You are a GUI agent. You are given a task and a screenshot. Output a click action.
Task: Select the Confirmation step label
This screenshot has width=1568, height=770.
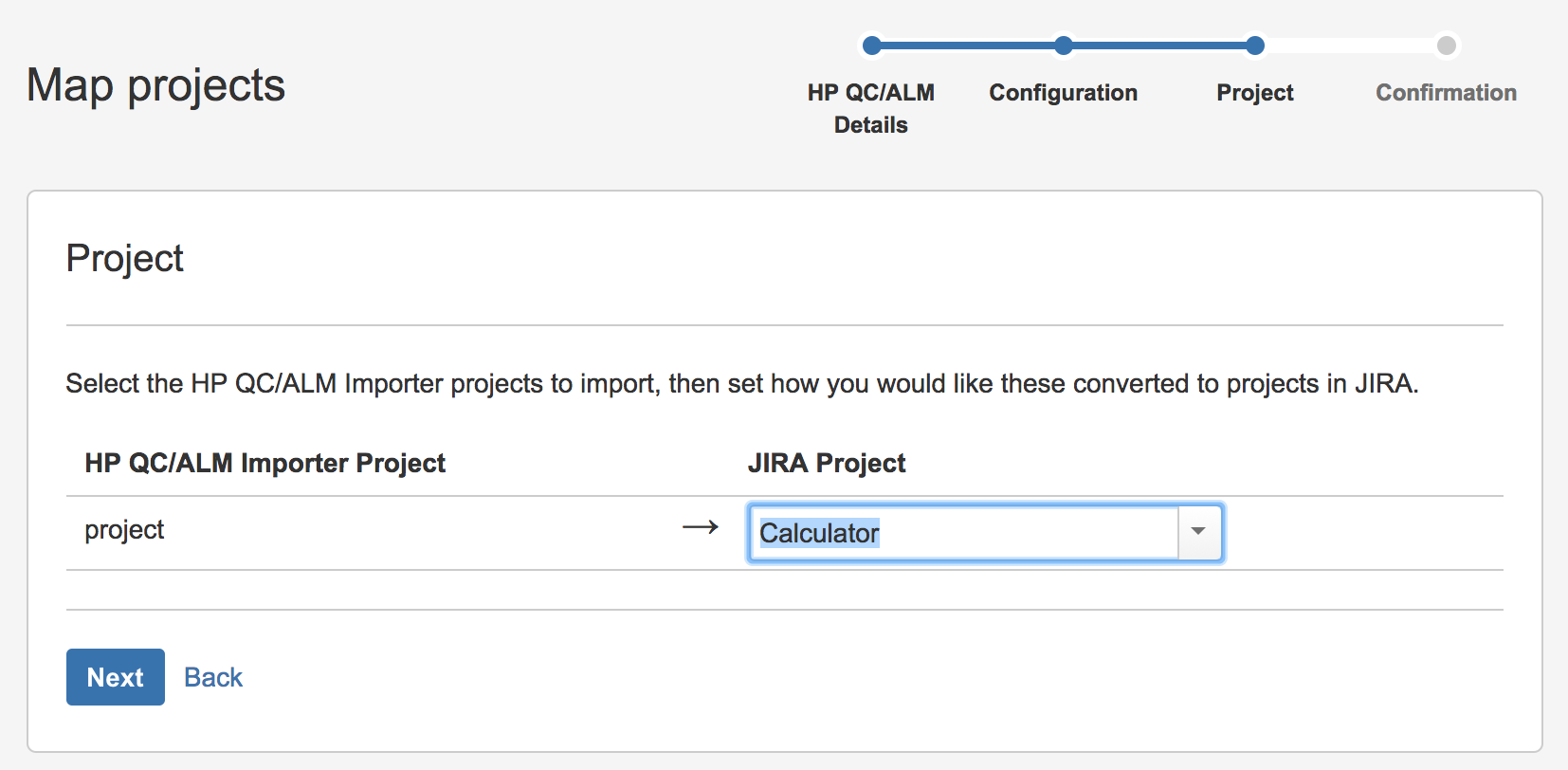[1447, 93]
